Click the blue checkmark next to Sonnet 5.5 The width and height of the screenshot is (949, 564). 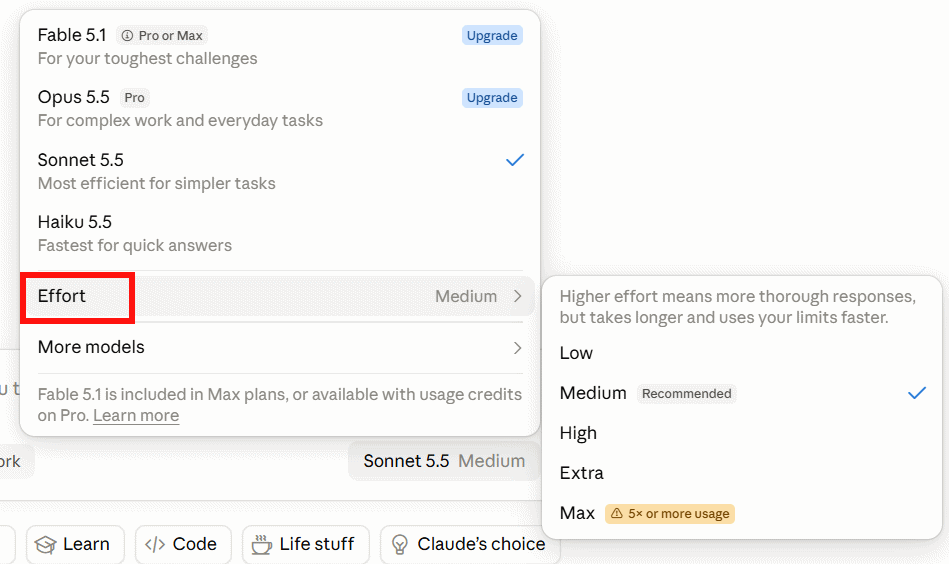(x=514, y=160)
